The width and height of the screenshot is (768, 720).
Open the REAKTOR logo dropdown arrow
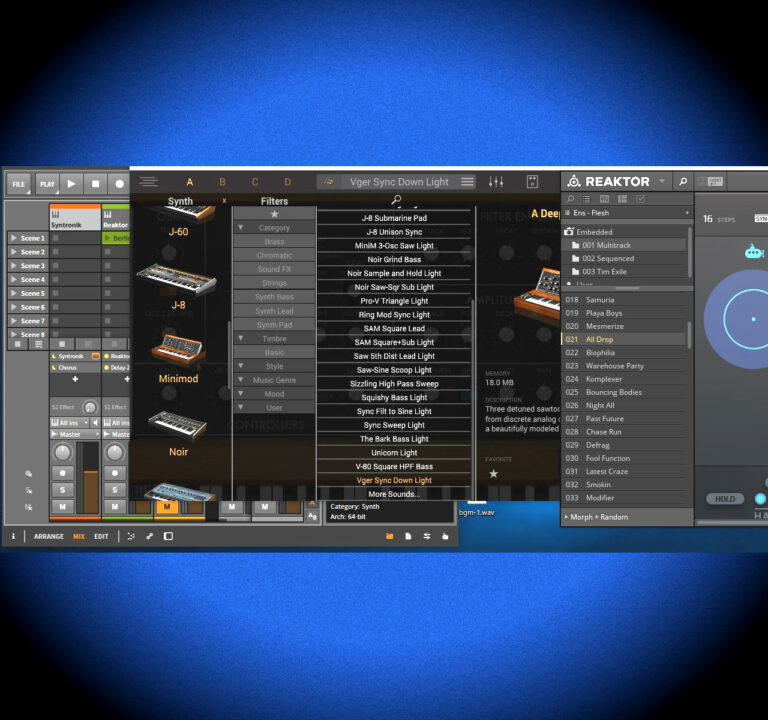662,181
